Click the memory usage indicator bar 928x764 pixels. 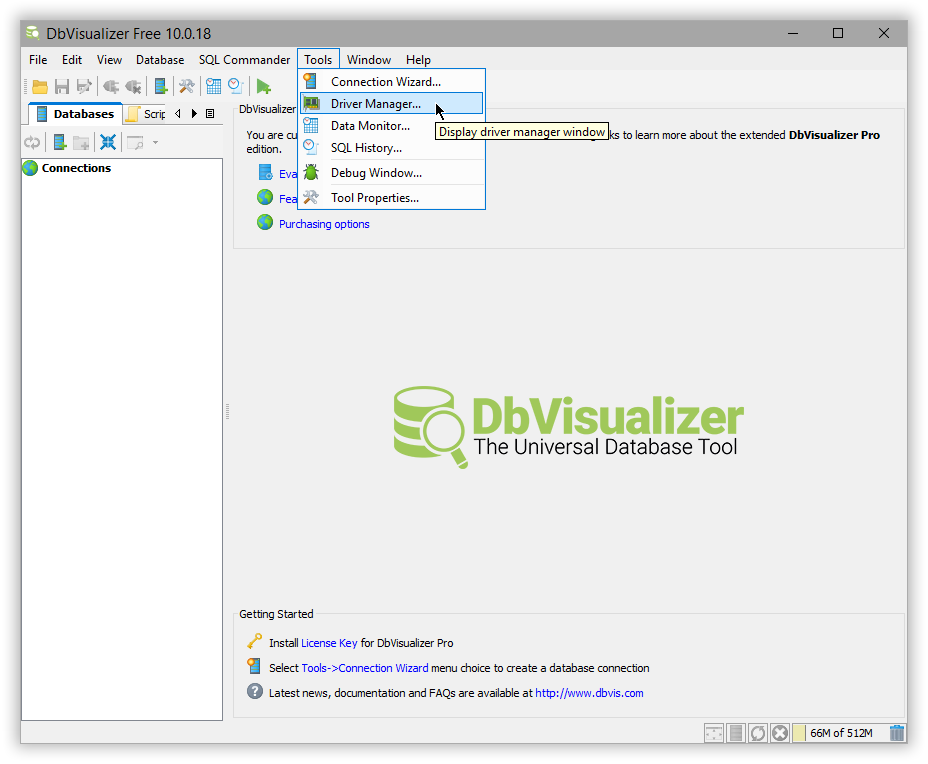(836, 732)
